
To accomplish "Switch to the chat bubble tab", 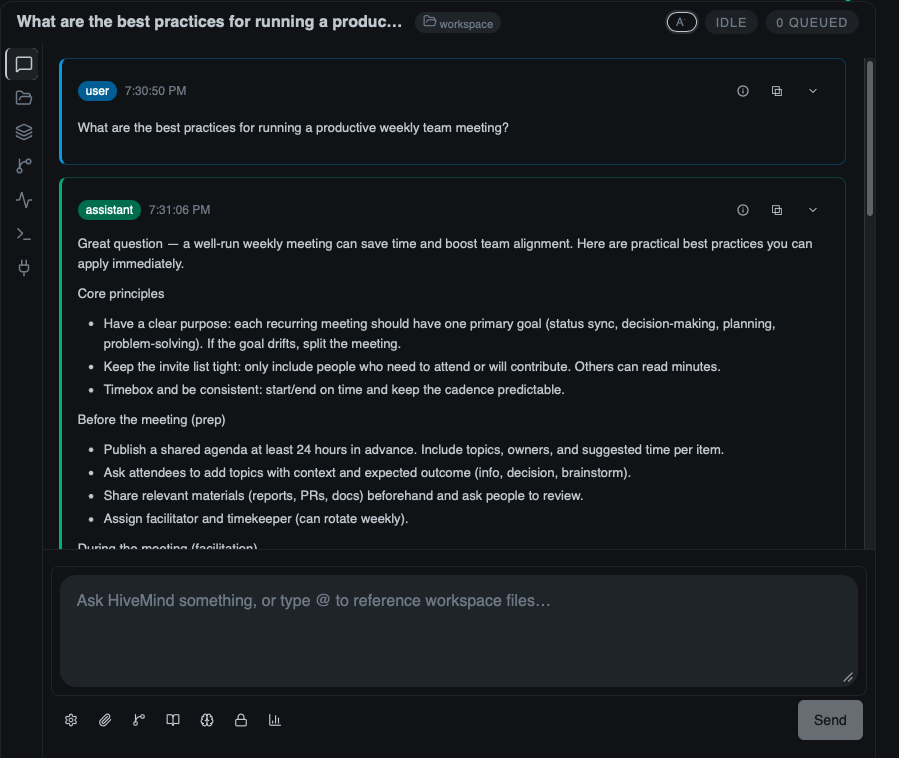I will pyautogui.click(x=23, y=63).
